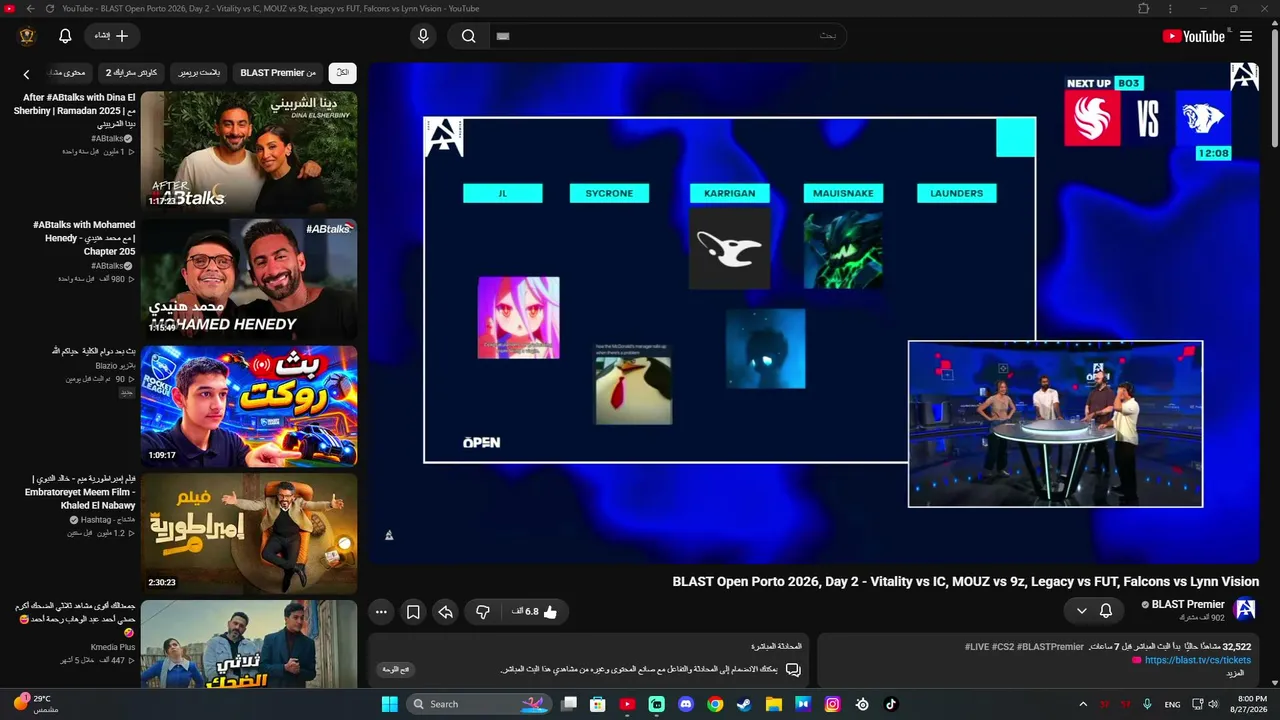Screen dimensions: 1280x720
Task: Open Discord from the taskbar
Action: 686,704
